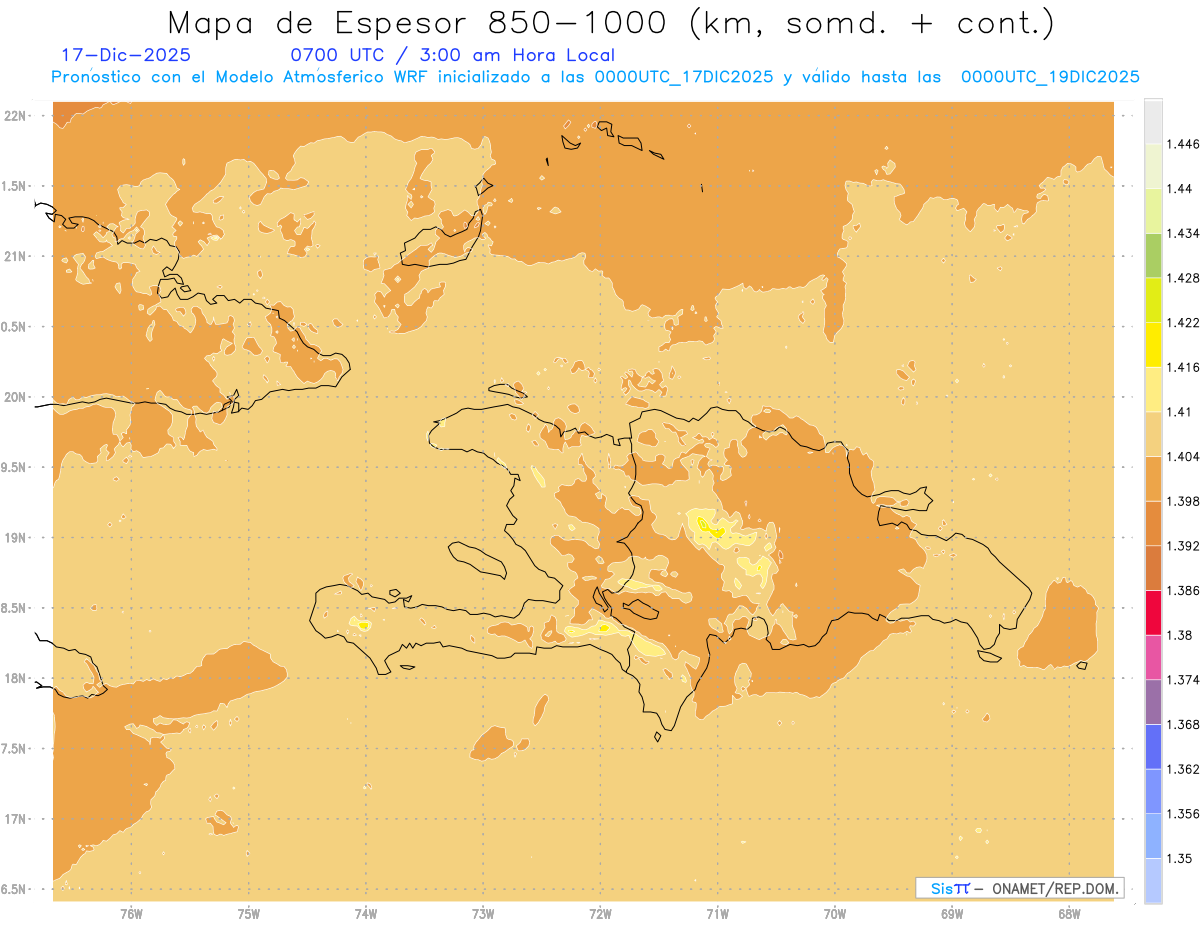This screenshot has height=927, width=1200.
Task: Click the purple swatch between 1.368 and 1.374
Action: point(1153,701)
